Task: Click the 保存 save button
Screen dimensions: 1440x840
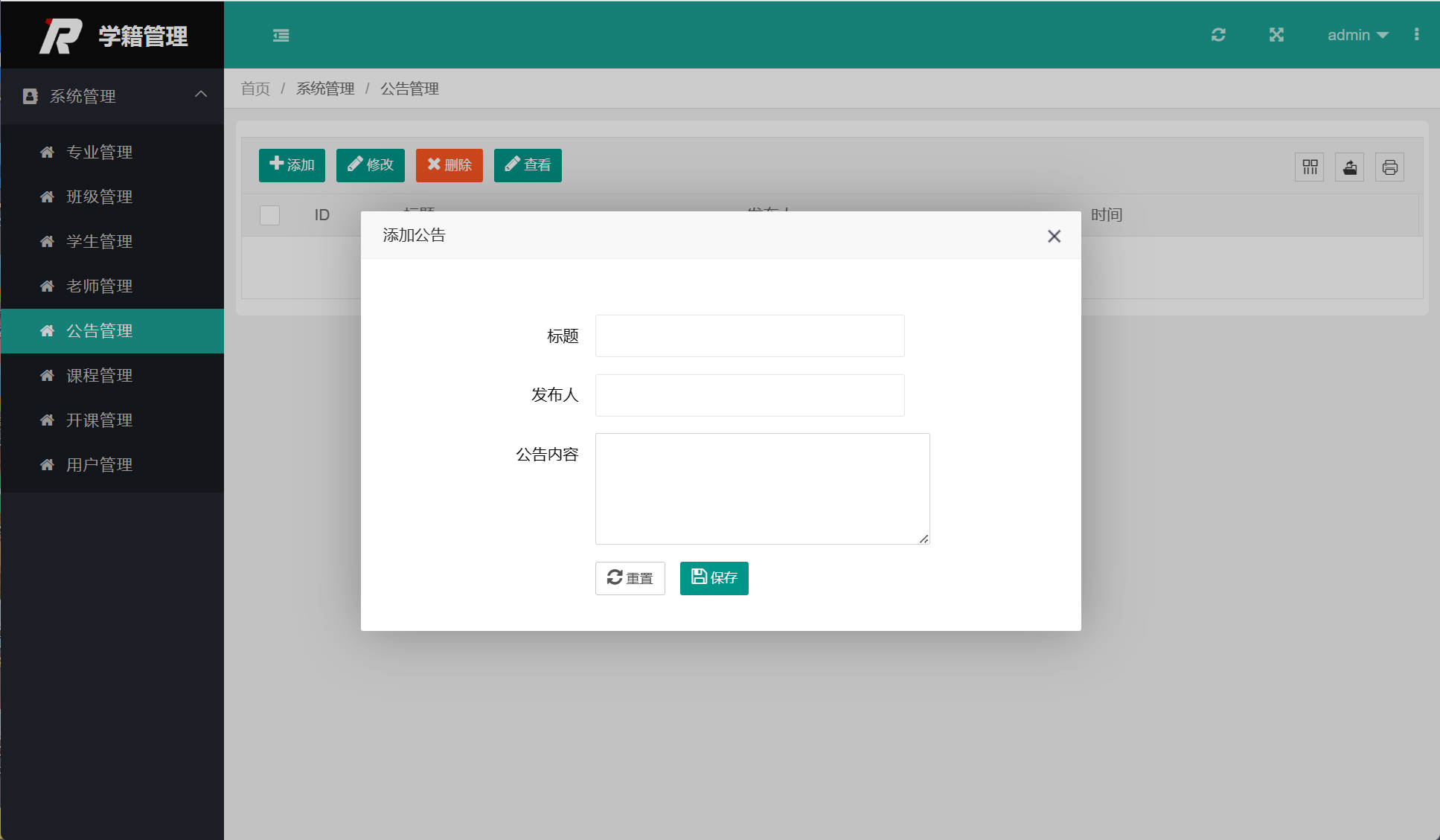Action: coord(714,578)
